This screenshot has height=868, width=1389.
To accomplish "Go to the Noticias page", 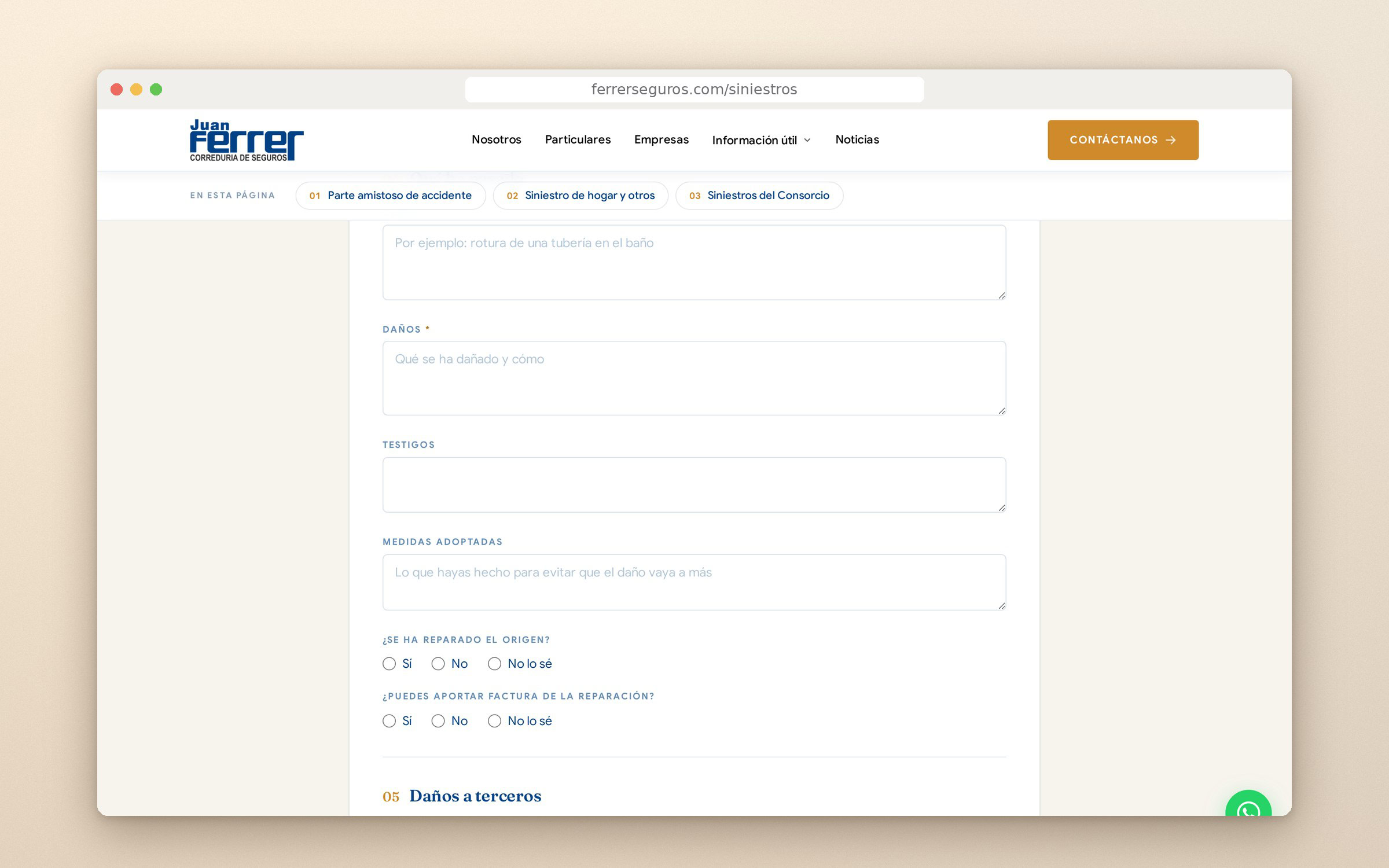I will click(x=857, y=139).
